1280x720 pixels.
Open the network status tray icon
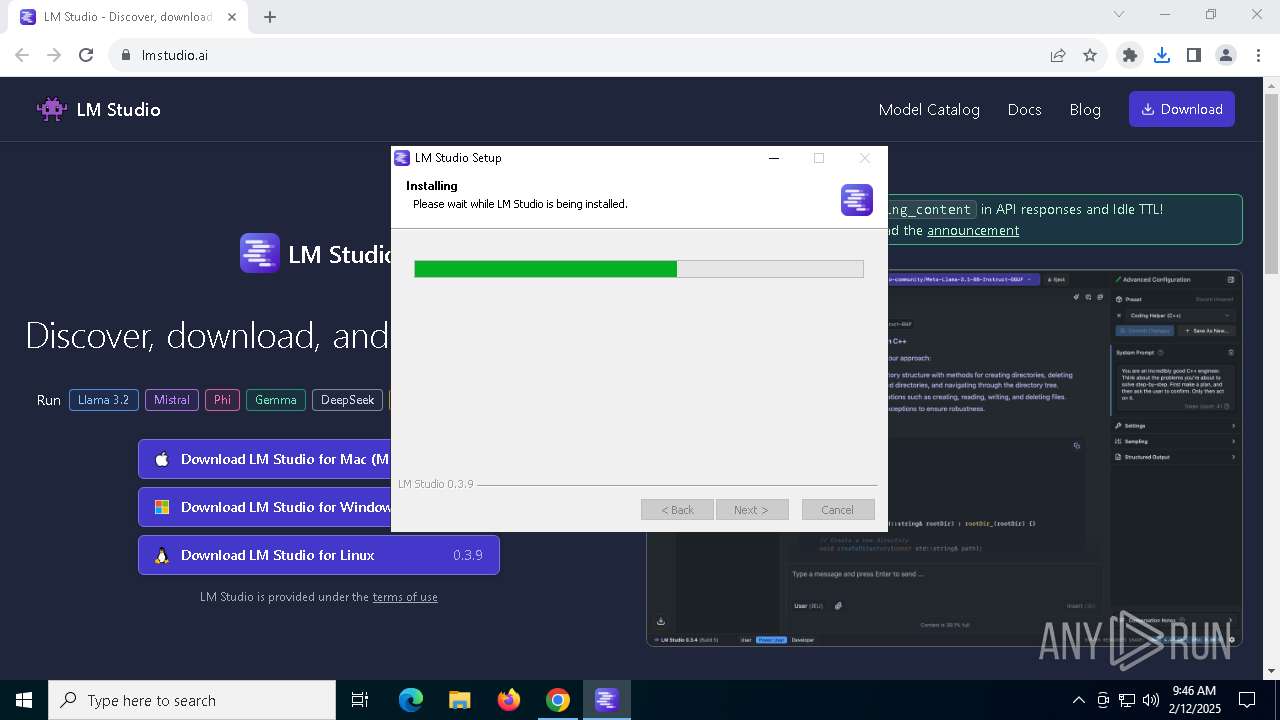[x=1127, y=700]
